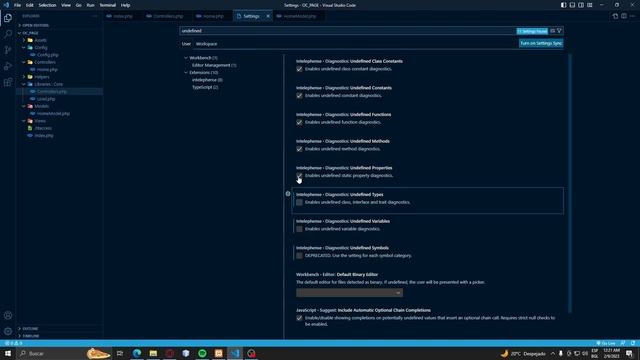Uncheck Undefined Functions diagnostics checkbox
640x360 pixels.
(299, 122)
